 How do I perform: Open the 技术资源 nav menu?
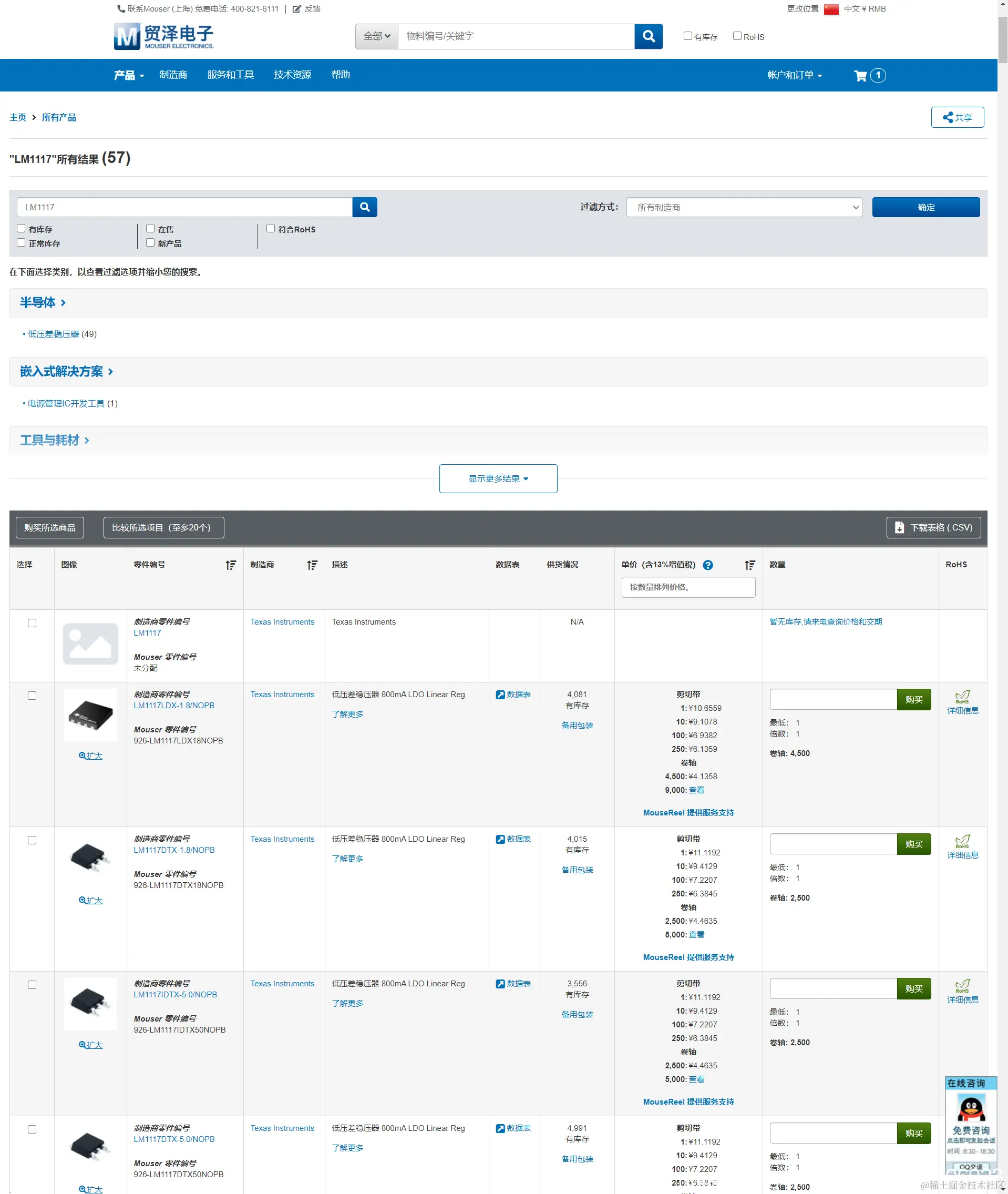(293, 75)
